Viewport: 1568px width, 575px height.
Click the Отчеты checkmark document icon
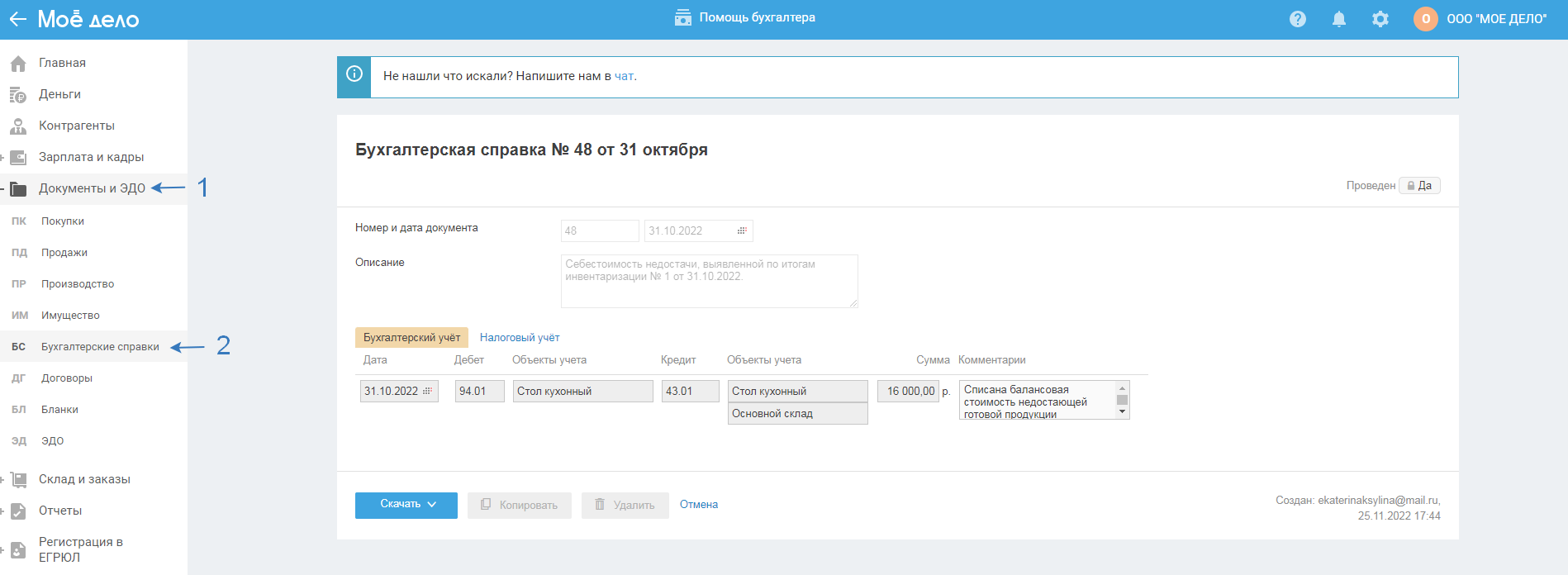click(x=18, y=511)
